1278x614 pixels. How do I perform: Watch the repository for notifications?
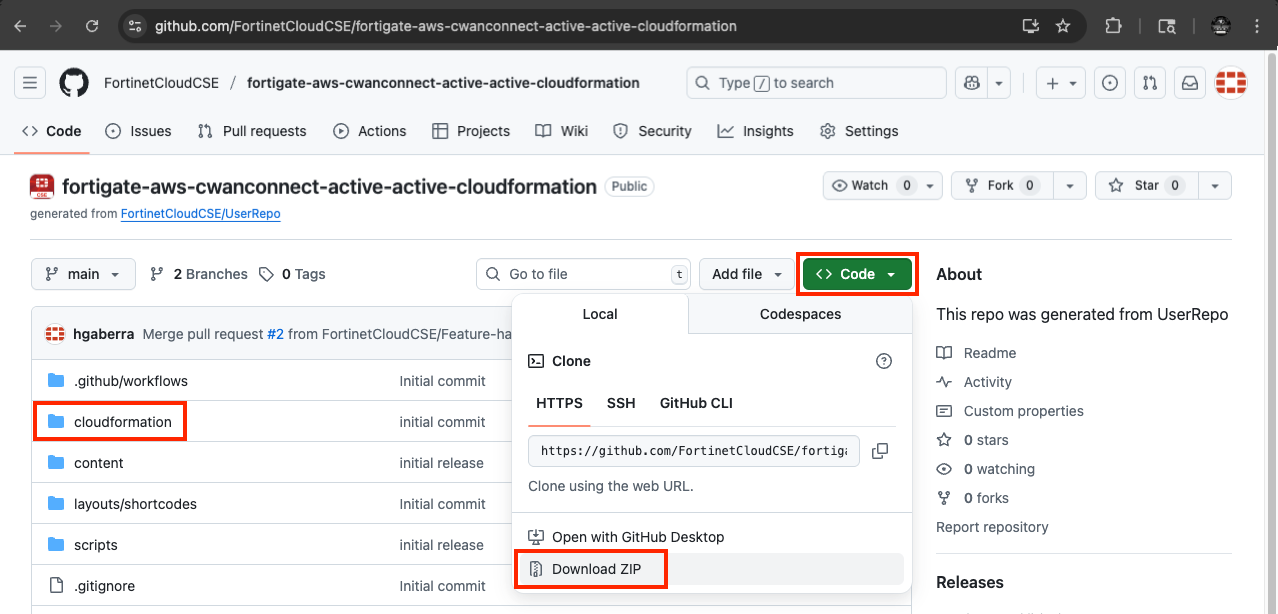[868, 185]
